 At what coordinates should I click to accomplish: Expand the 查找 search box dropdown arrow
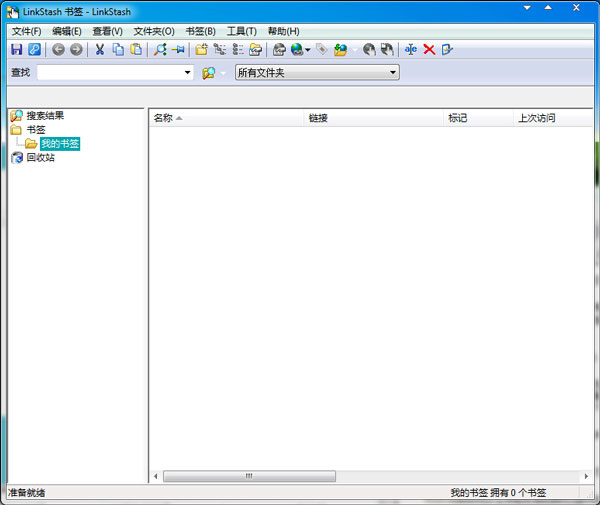click(188, 72)
